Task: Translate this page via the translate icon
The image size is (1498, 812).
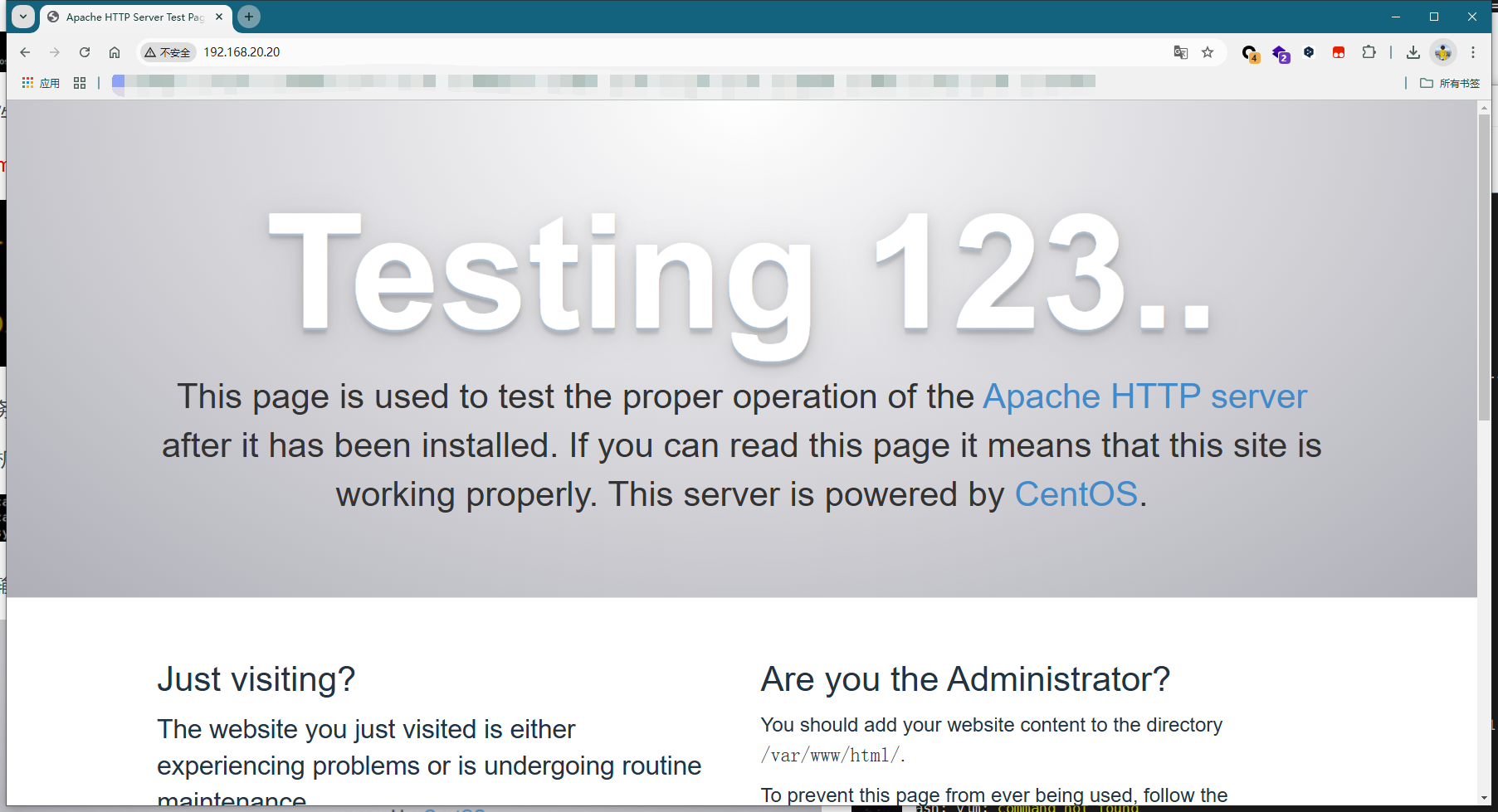Action: [1181, 52]
